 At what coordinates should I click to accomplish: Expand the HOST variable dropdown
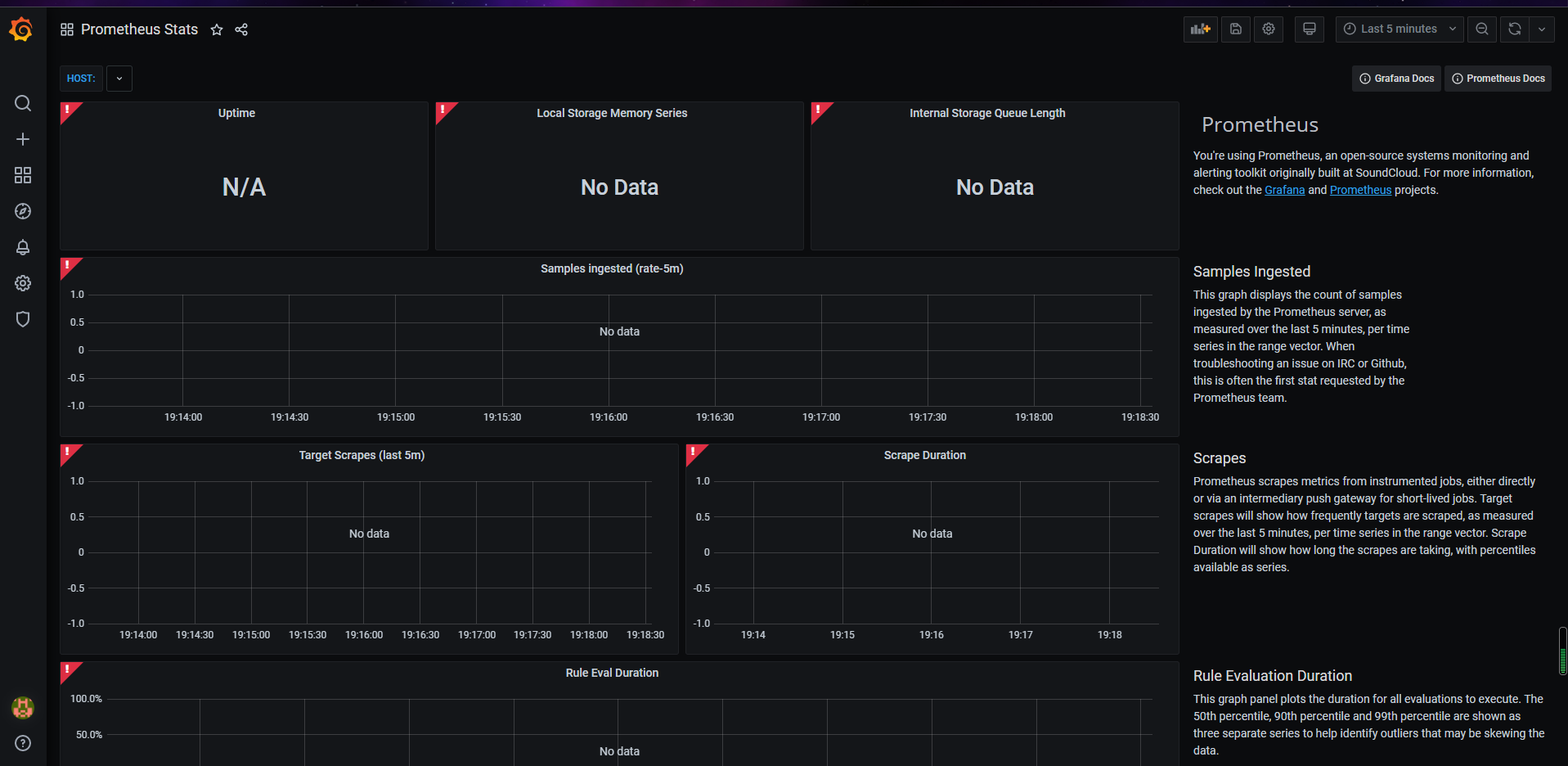[119, 79]
